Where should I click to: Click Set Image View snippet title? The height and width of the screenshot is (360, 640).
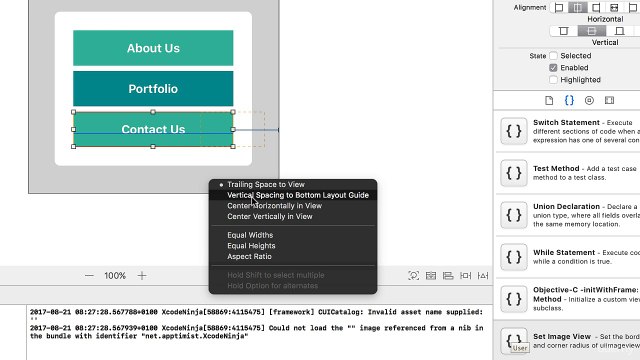point(562,337)
